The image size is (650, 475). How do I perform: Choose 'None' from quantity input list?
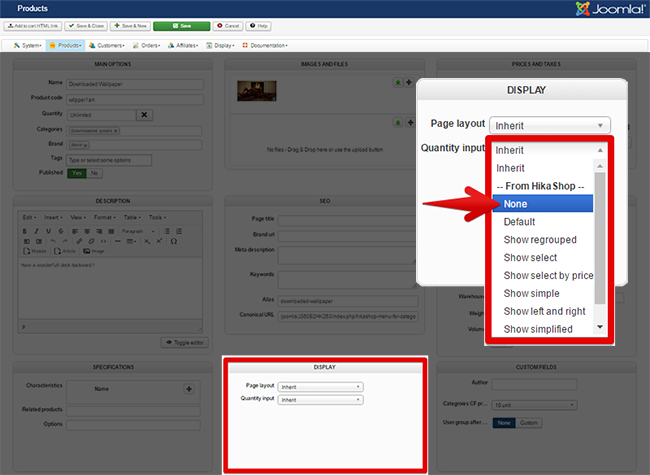coord(540,203)
